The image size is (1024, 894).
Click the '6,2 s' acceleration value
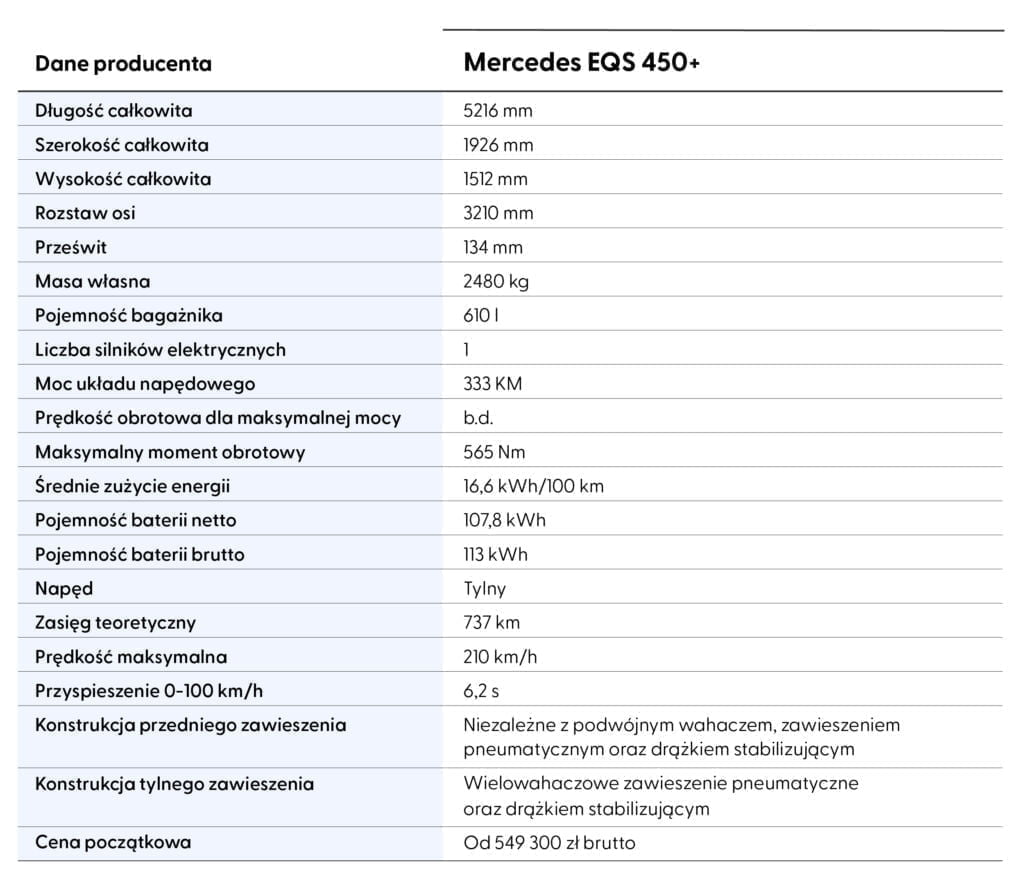pos(480,690)
